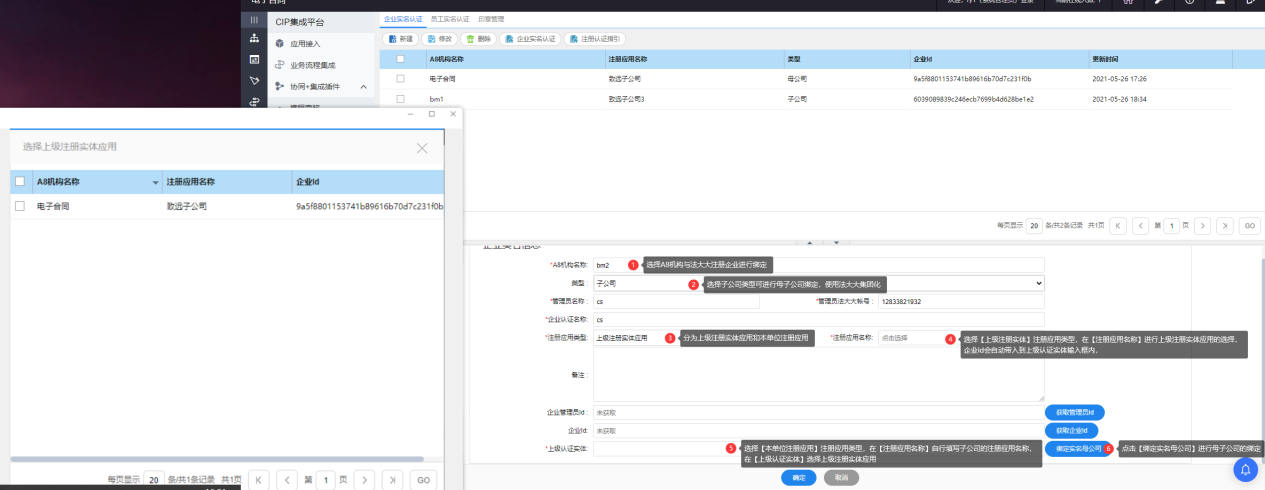Open A8机构名称 column sort dropdown in popup
1265x490 pixels.
(x=155, y=183)
